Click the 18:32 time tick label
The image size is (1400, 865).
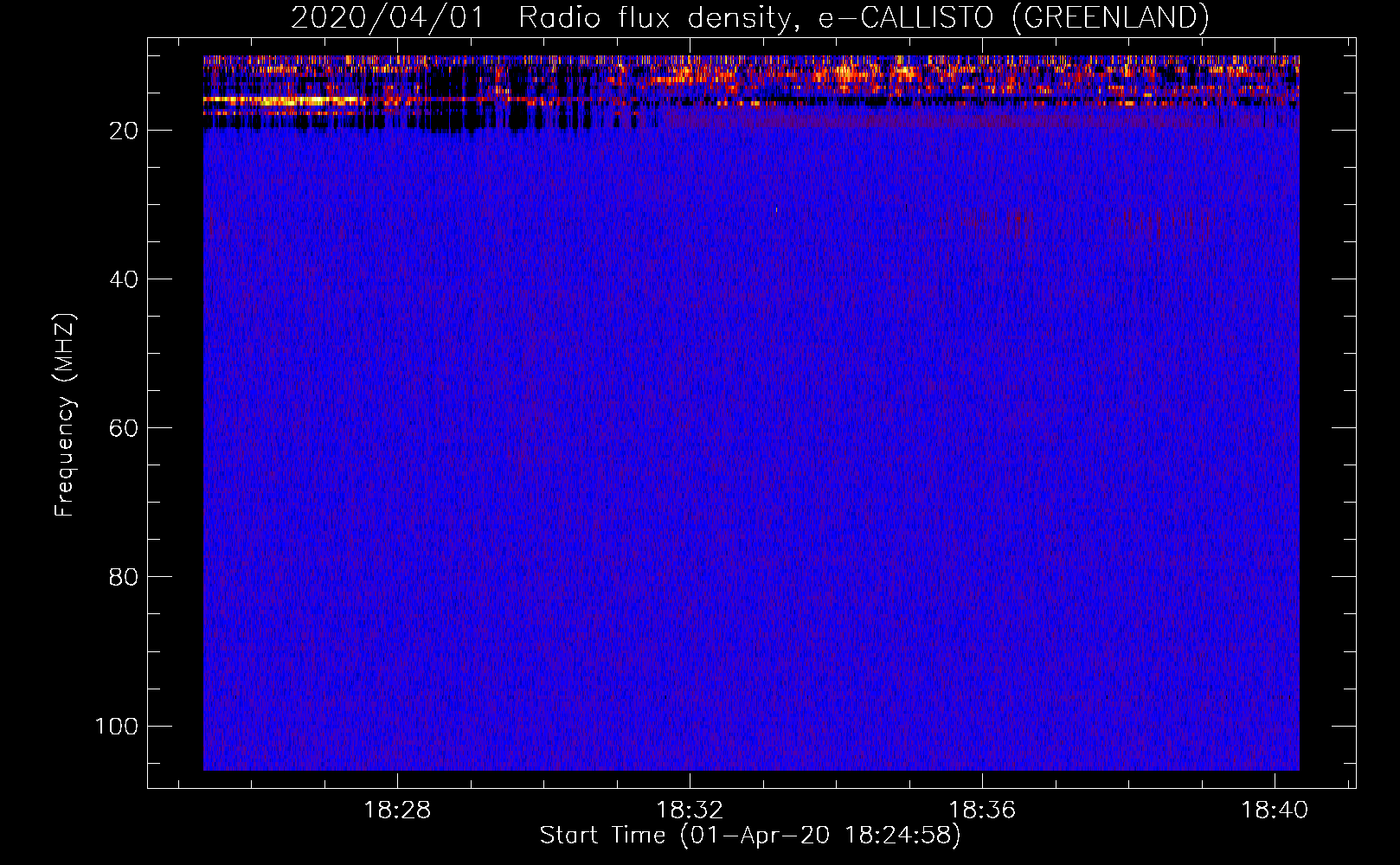pyautogui.click(x=690, y=811)
